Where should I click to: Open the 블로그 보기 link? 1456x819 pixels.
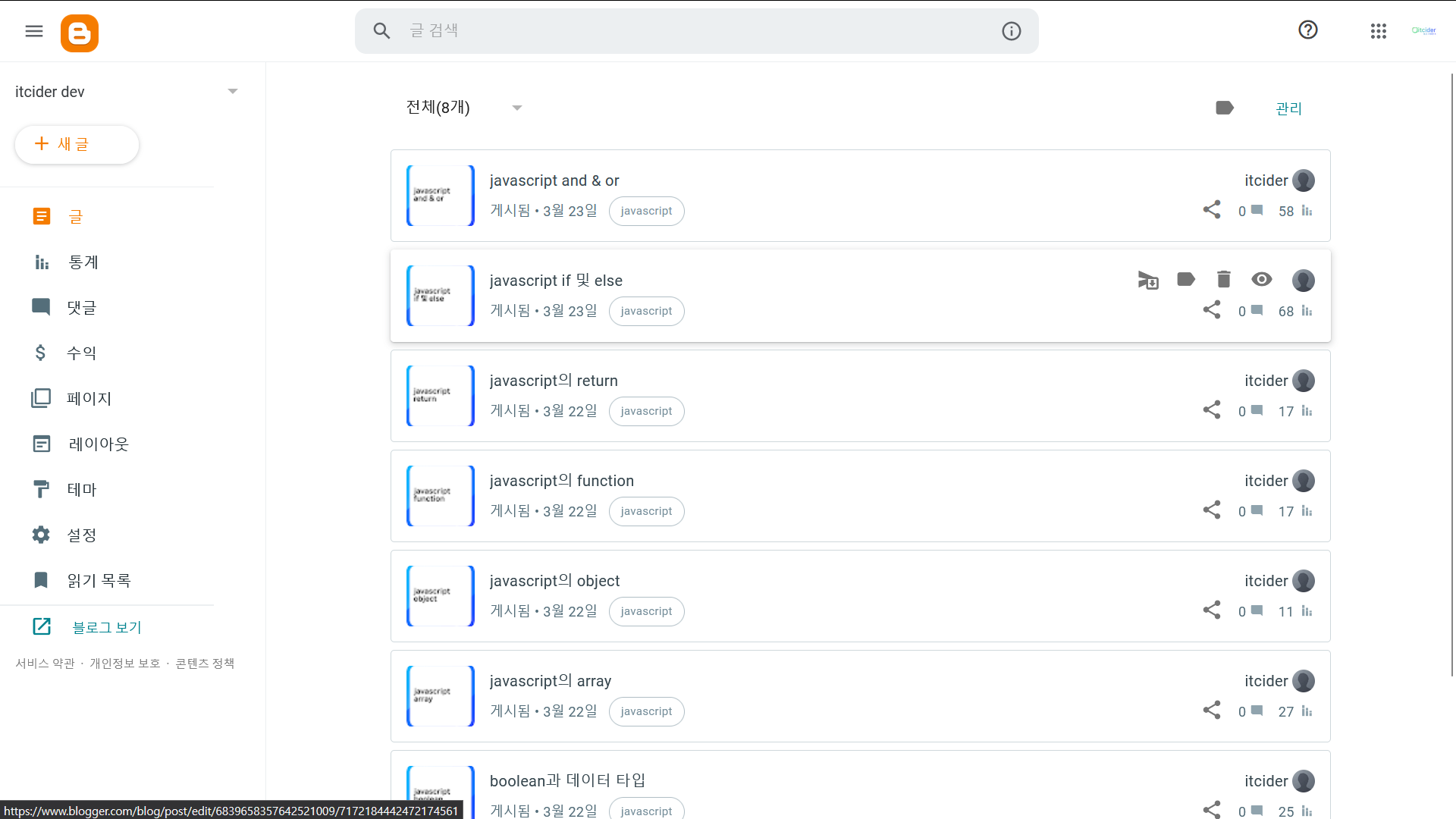(x=106, y=627)
